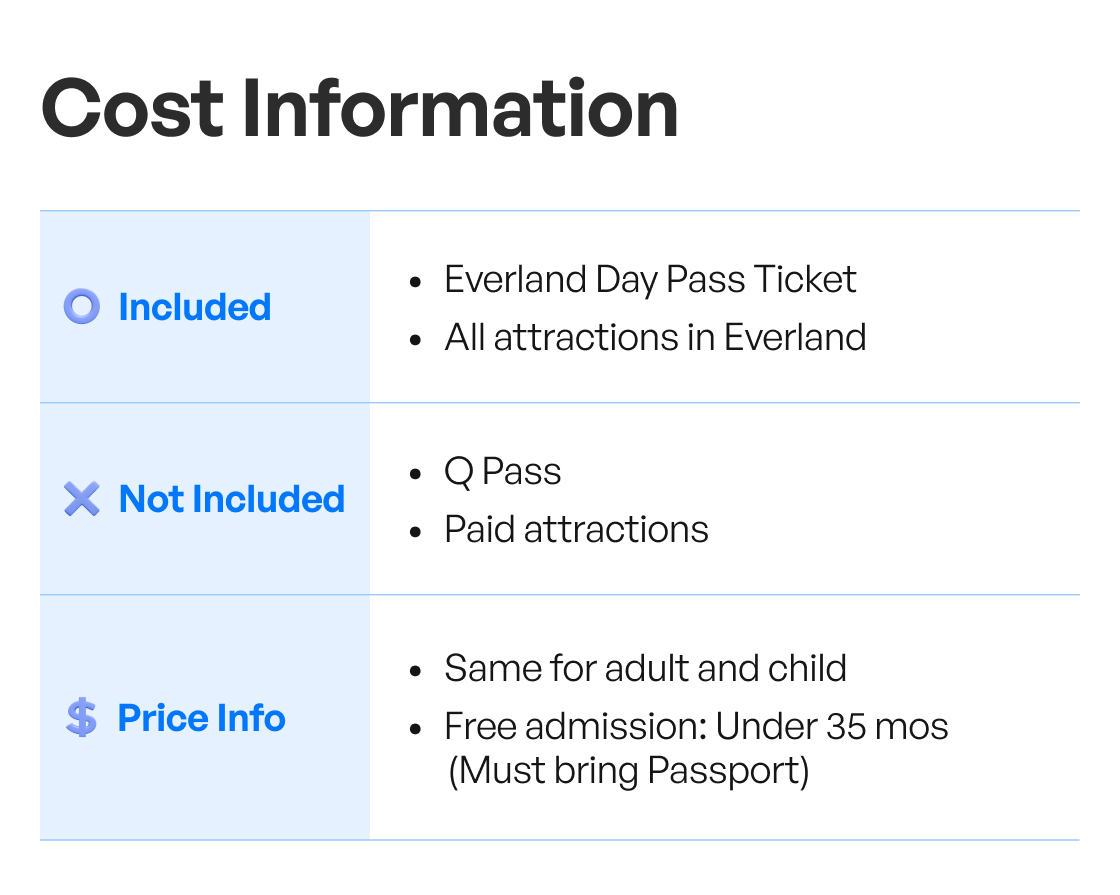Click bullet before Q Pass

pyautogui.click(x=416, y=474)
